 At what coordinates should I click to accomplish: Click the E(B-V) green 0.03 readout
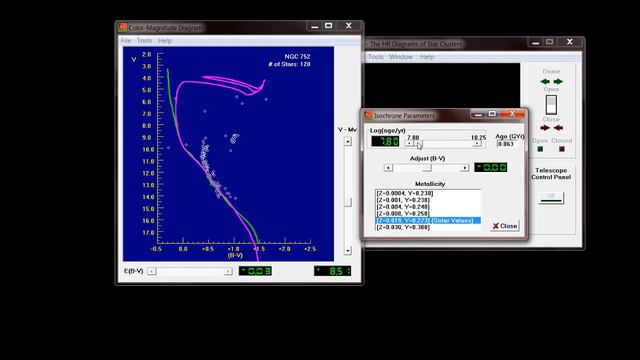[x=255, y=271]
